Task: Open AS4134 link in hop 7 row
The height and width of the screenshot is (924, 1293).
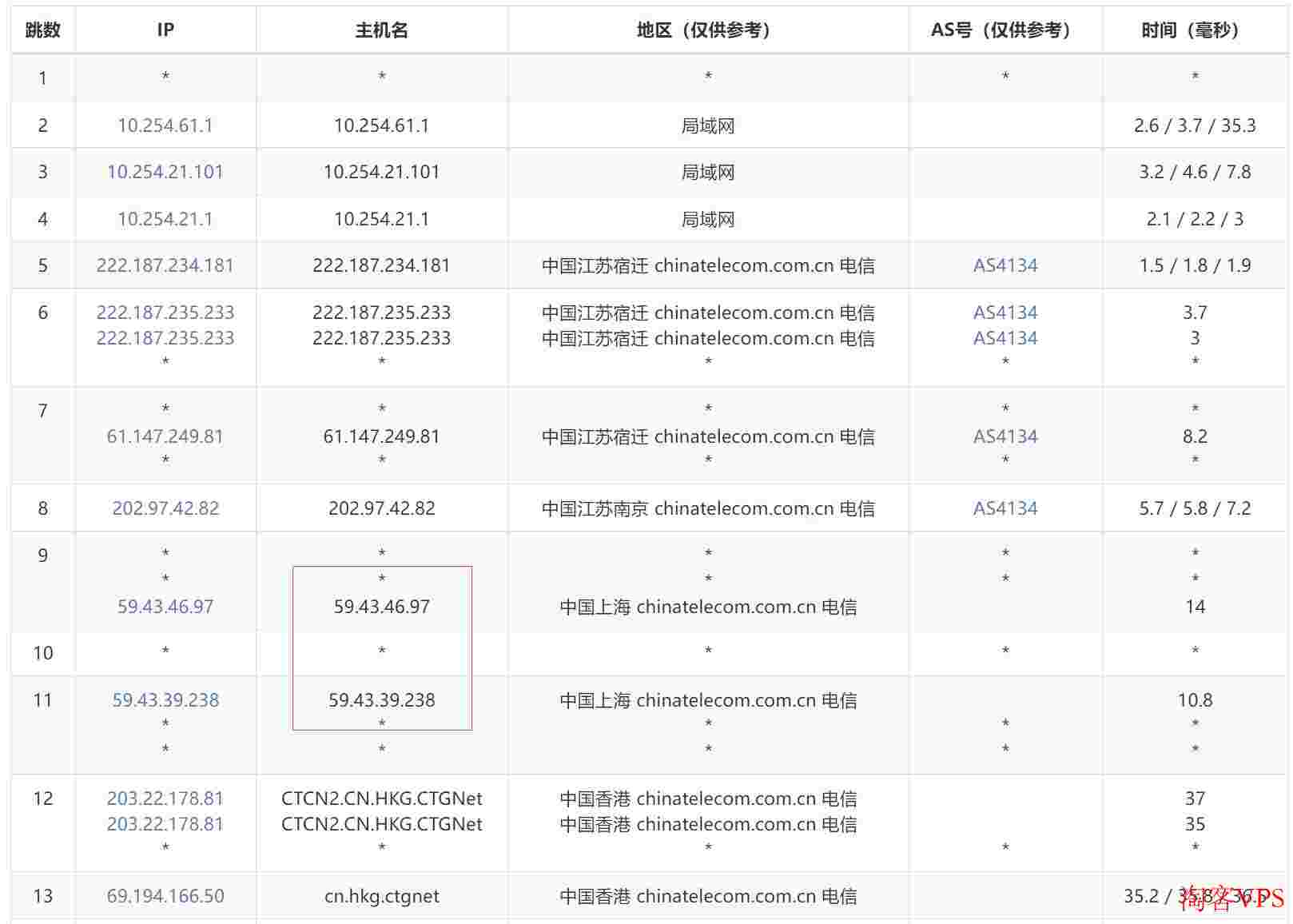Action: (x=1005, y=436)
